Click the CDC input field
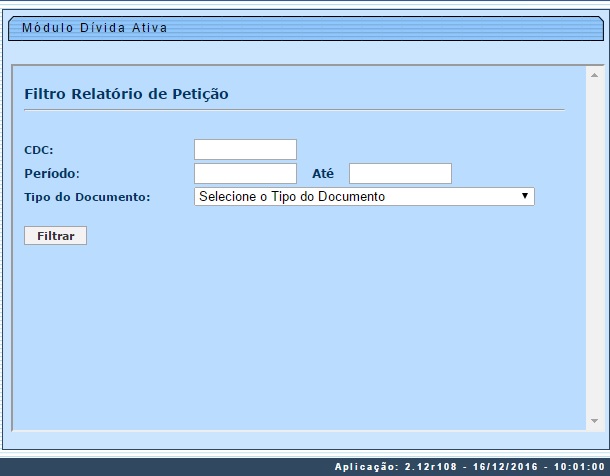 pyautogui.click(x=245, y=150)
